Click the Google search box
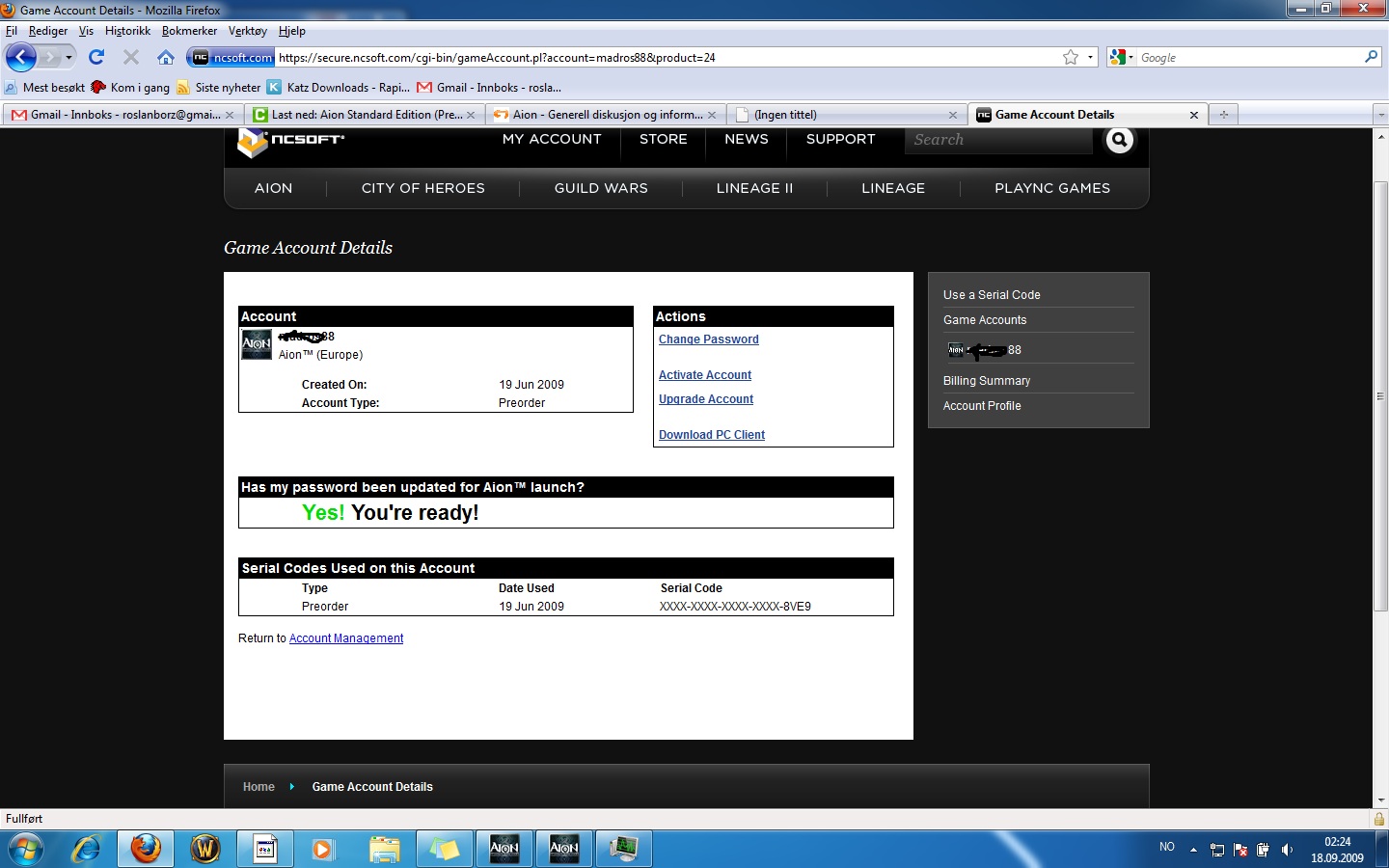Viewport: 1389px width, 868px height. [1249, 57]
